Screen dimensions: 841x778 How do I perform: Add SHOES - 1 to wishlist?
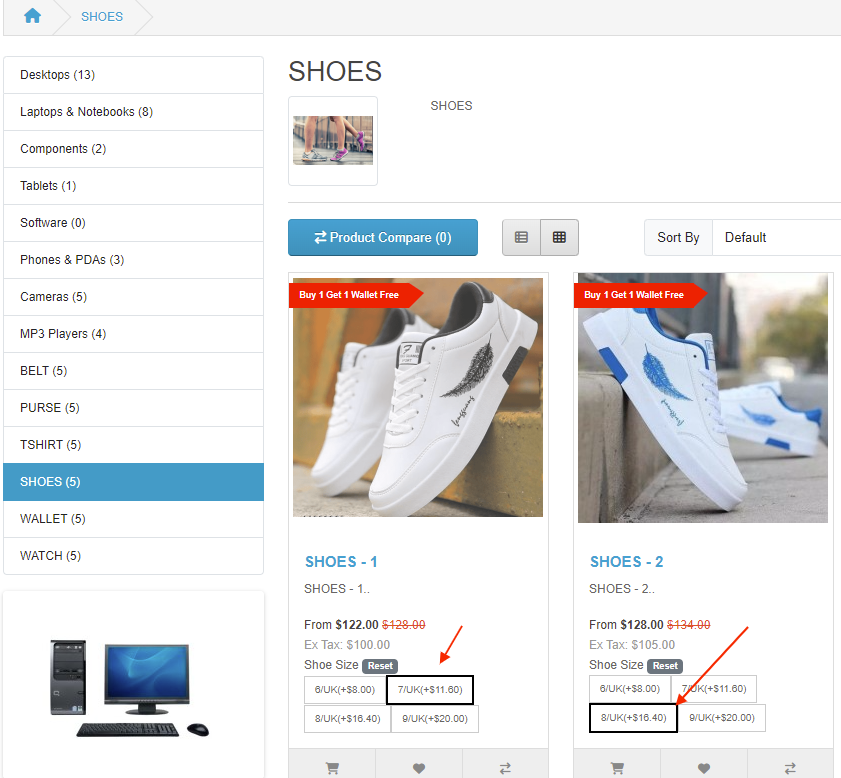[x=419, y=767]
